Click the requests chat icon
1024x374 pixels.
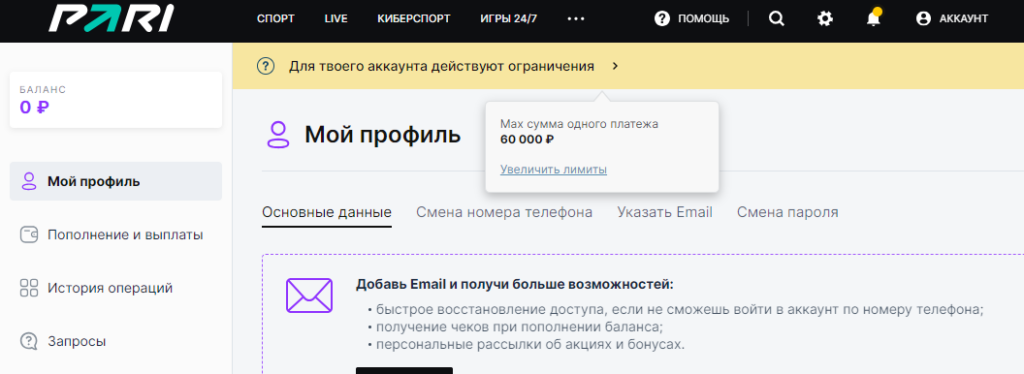point(29,341)
